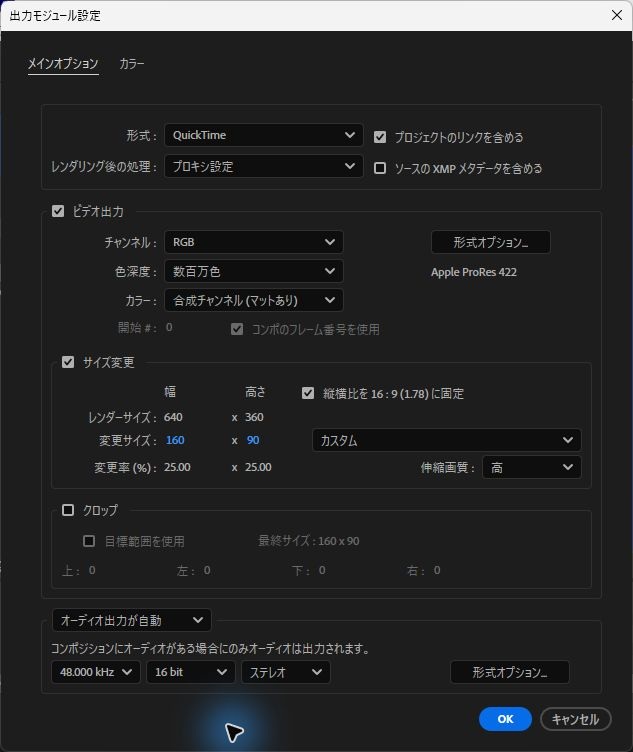Open the レンダリング後の処理 dropdown
This screenshot has height=752, width=633.
263,166
